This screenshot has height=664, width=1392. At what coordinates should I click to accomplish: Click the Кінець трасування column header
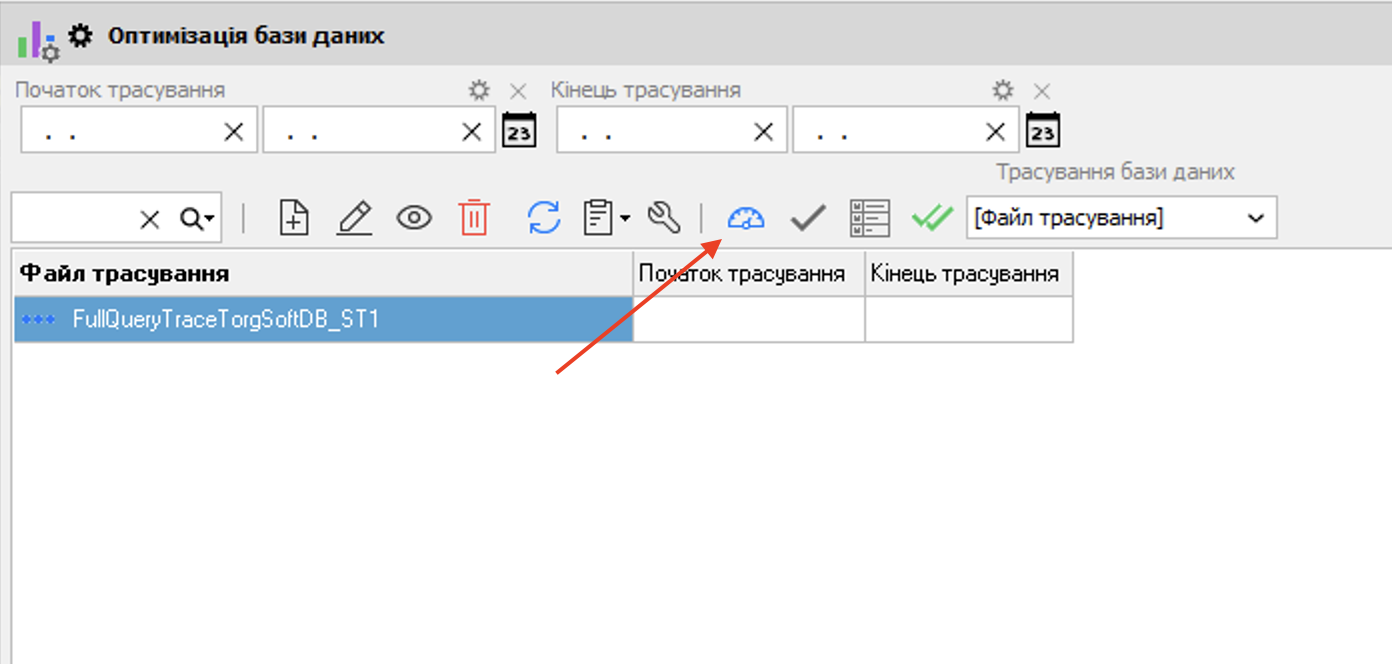tap(967, 274)
